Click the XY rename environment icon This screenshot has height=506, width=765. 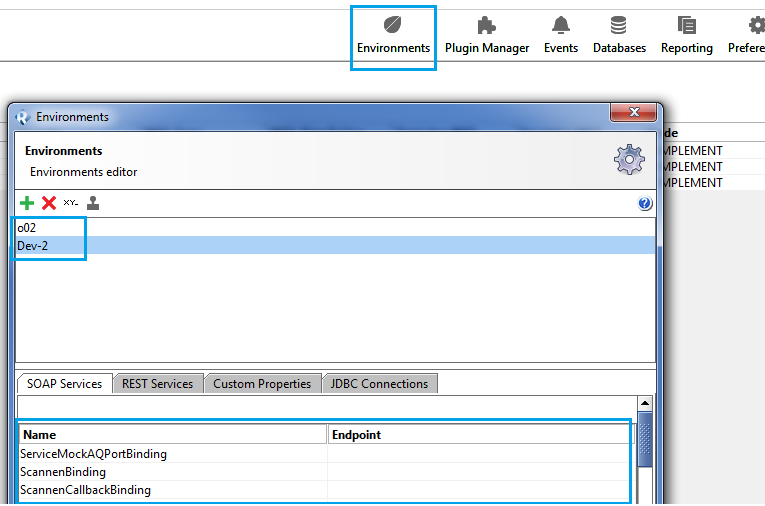click(x=70, y=203)
